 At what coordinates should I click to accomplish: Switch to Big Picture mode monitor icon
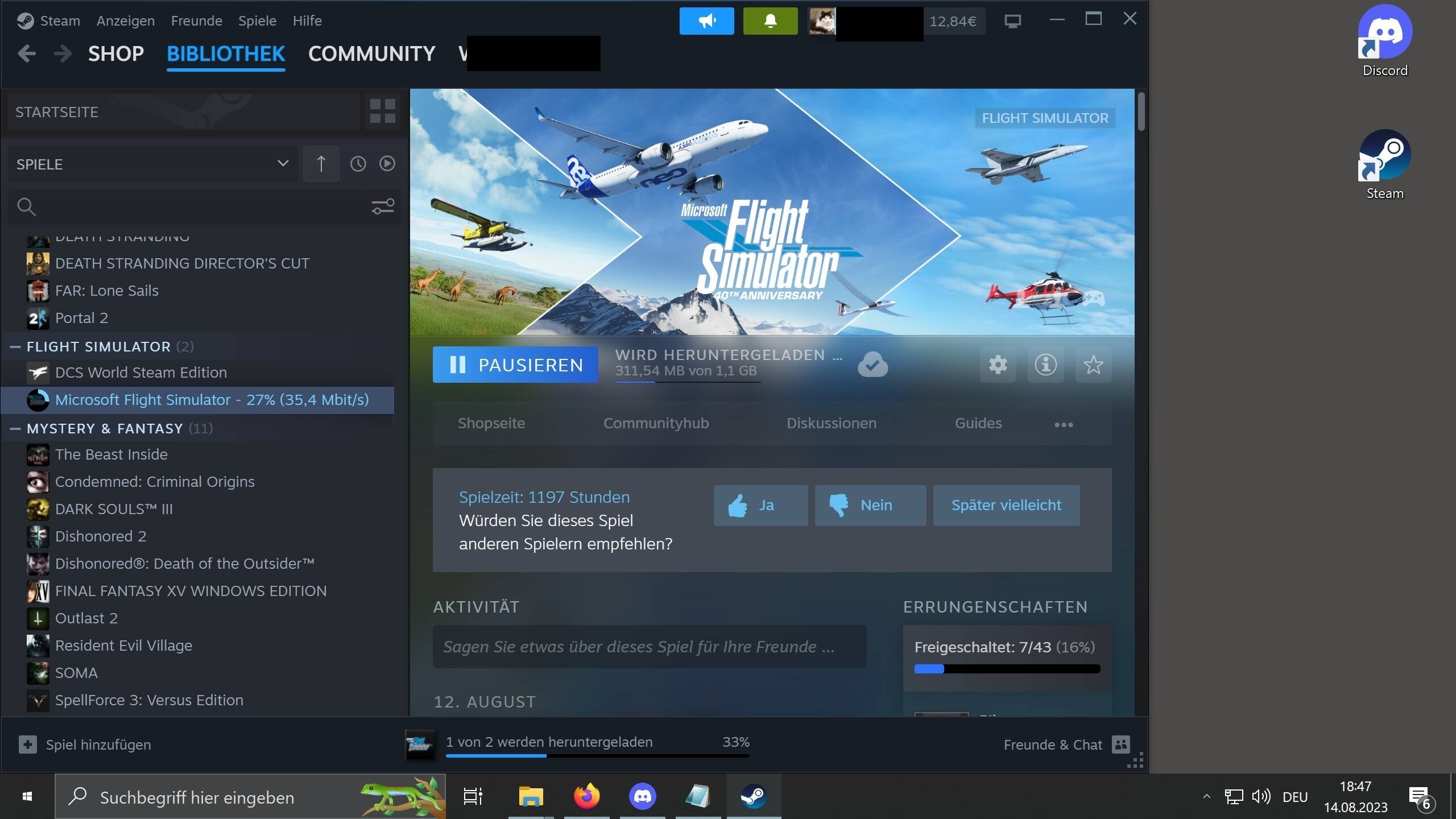pos(1012,21)
